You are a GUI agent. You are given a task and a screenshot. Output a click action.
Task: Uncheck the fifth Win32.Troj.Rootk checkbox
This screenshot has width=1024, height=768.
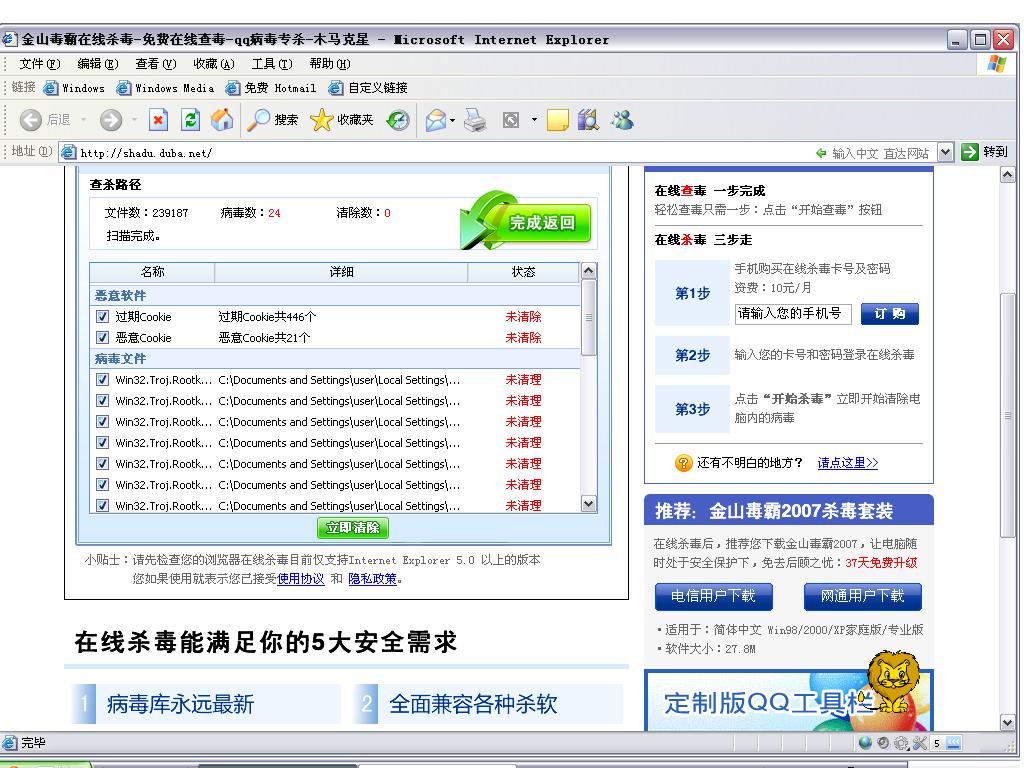102,463
